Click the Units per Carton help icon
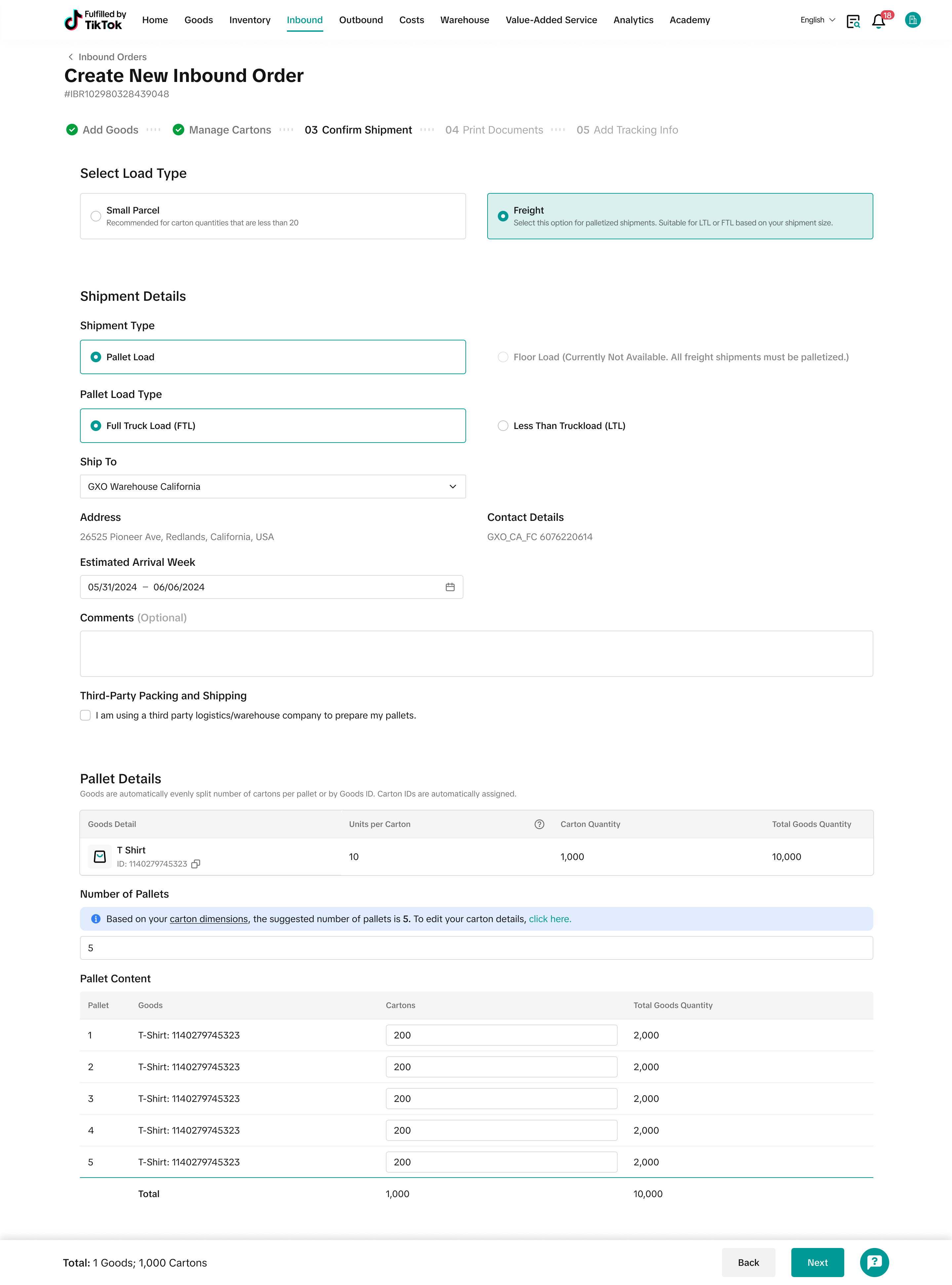 point(539,824)
